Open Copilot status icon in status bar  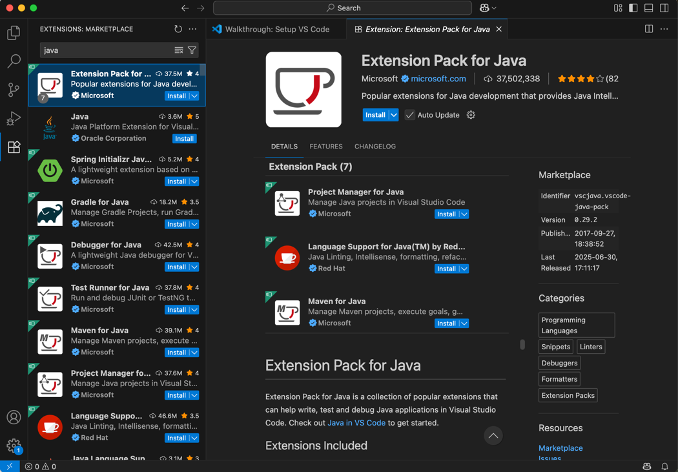(x=647, y=466)
